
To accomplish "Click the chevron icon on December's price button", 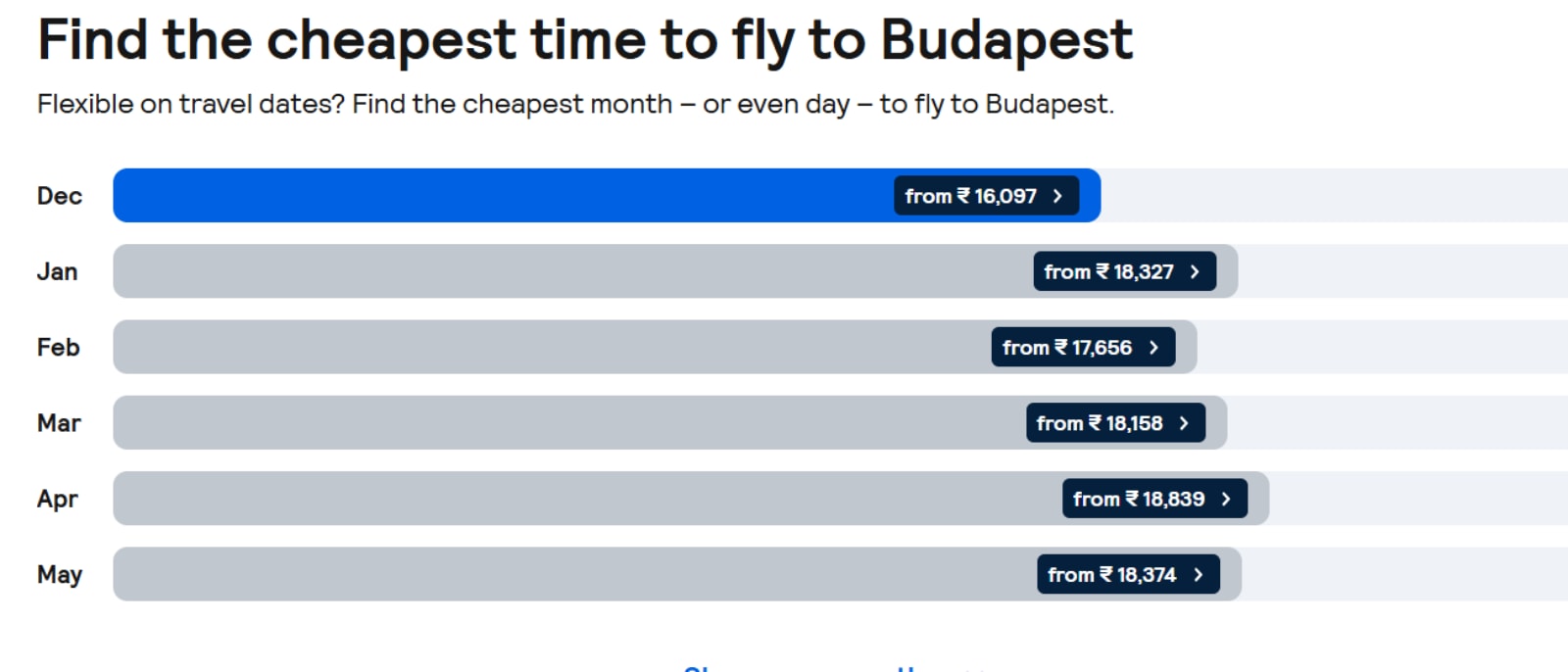I will pyautogui.click(x=1057, y=196).
